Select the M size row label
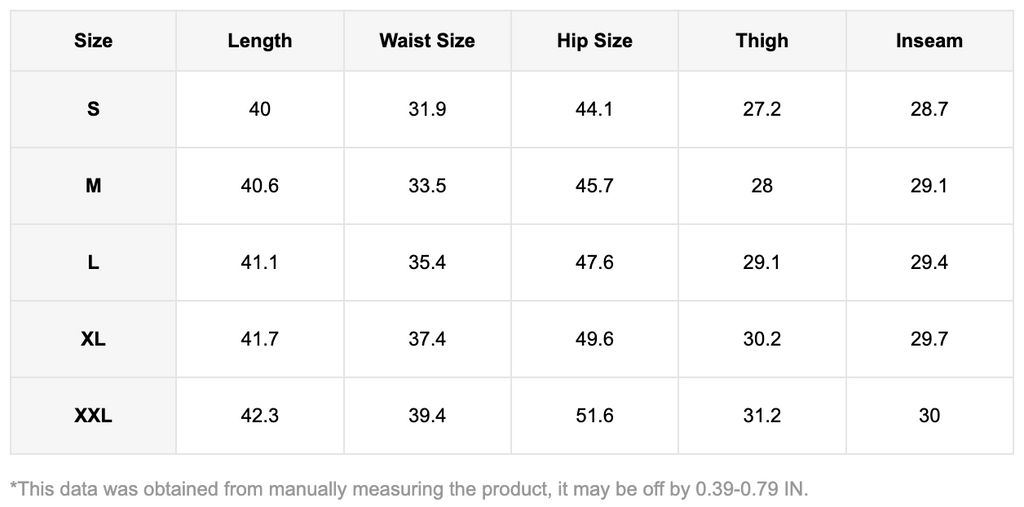This screenshot has width=1024, height=507. pos(93,186)
